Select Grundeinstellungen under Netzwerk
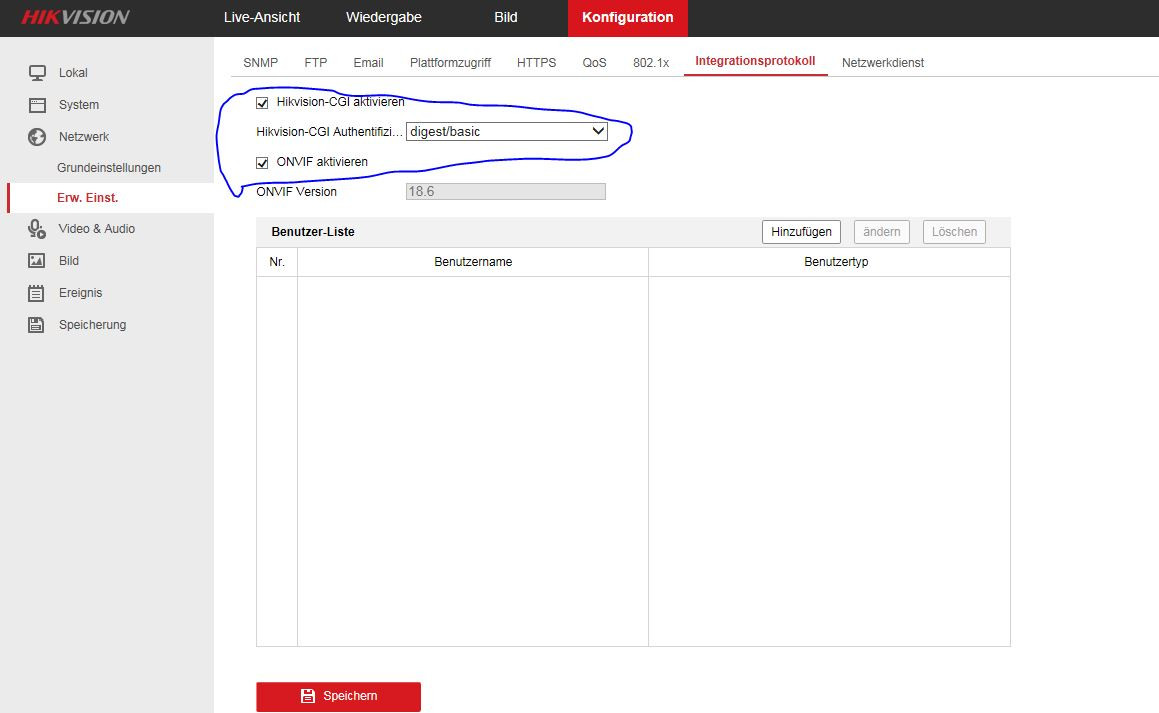The image size is (1159, 713). 108,168
